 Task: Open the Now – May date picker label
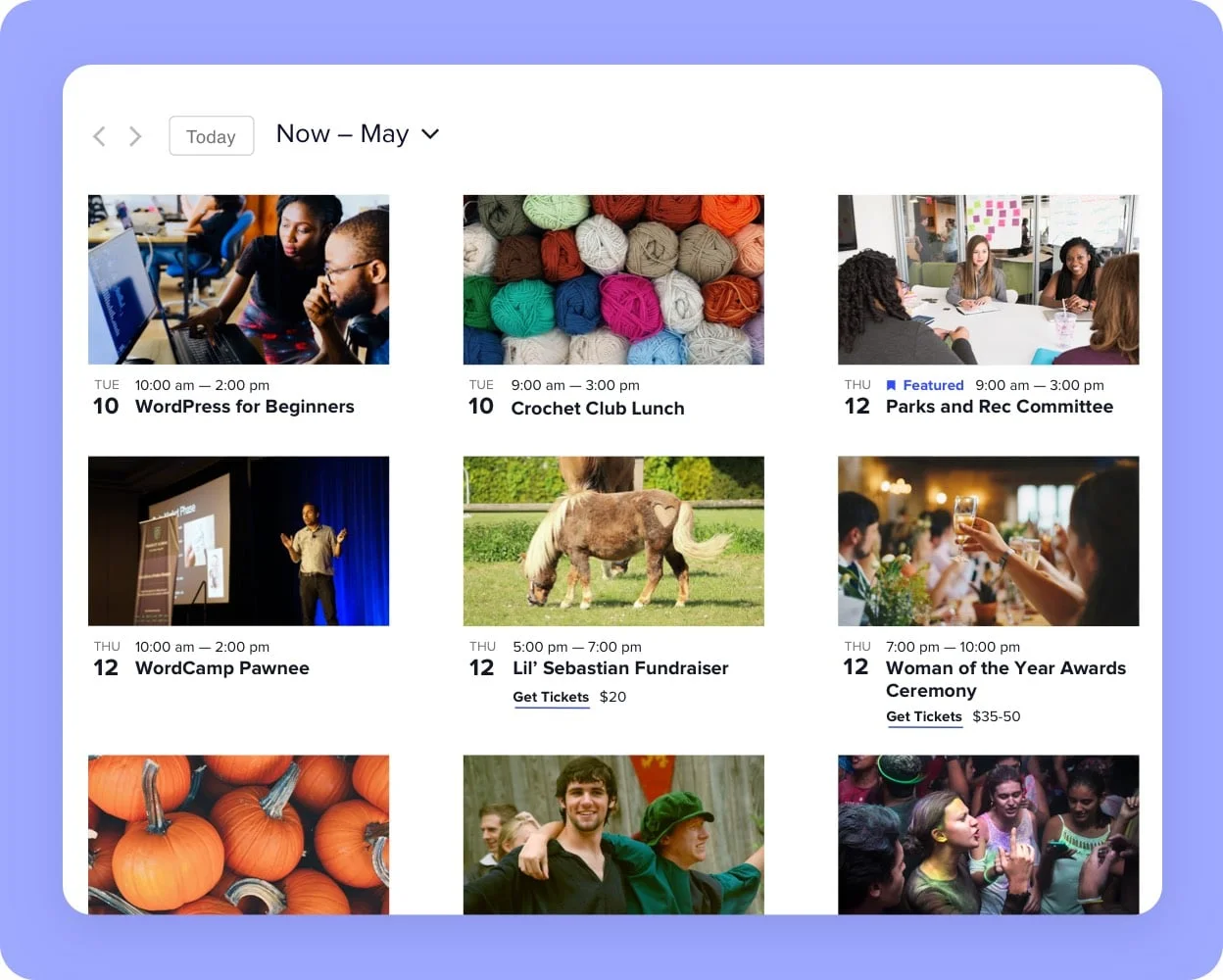click(342, 134)
